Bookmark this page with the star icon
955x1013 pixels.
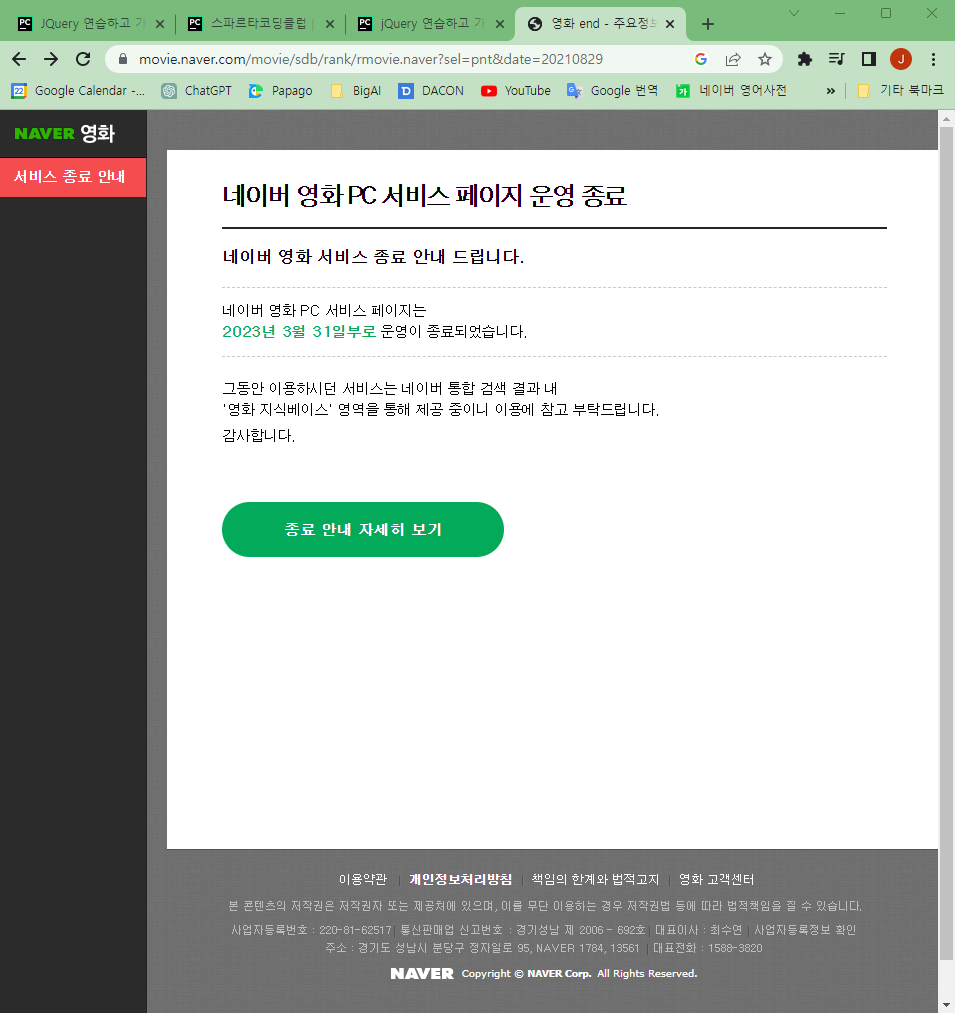(765, 59)
